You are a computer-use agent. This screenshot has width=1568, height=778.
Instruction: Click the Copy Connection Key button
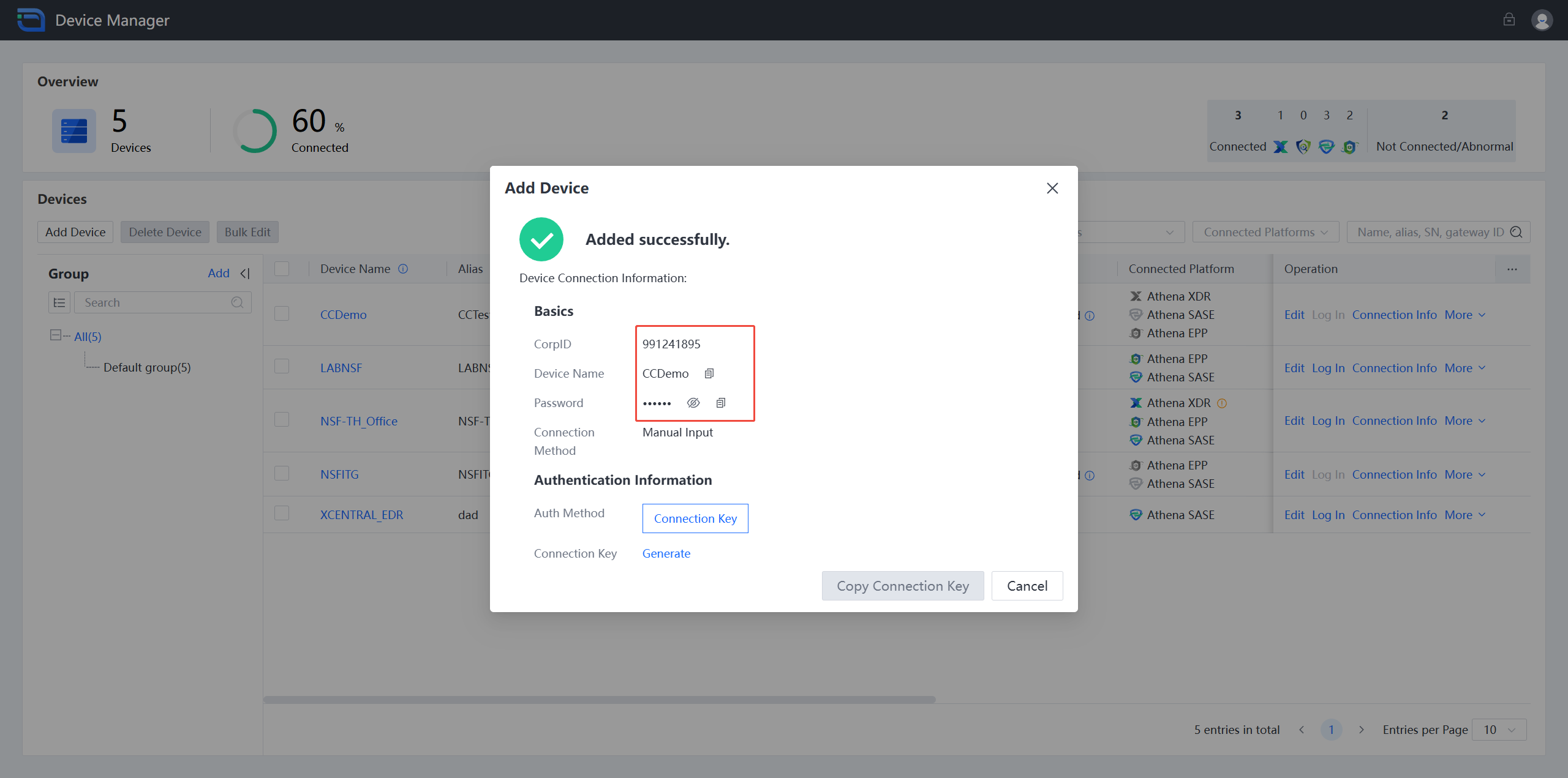click(x=902, y=585)
